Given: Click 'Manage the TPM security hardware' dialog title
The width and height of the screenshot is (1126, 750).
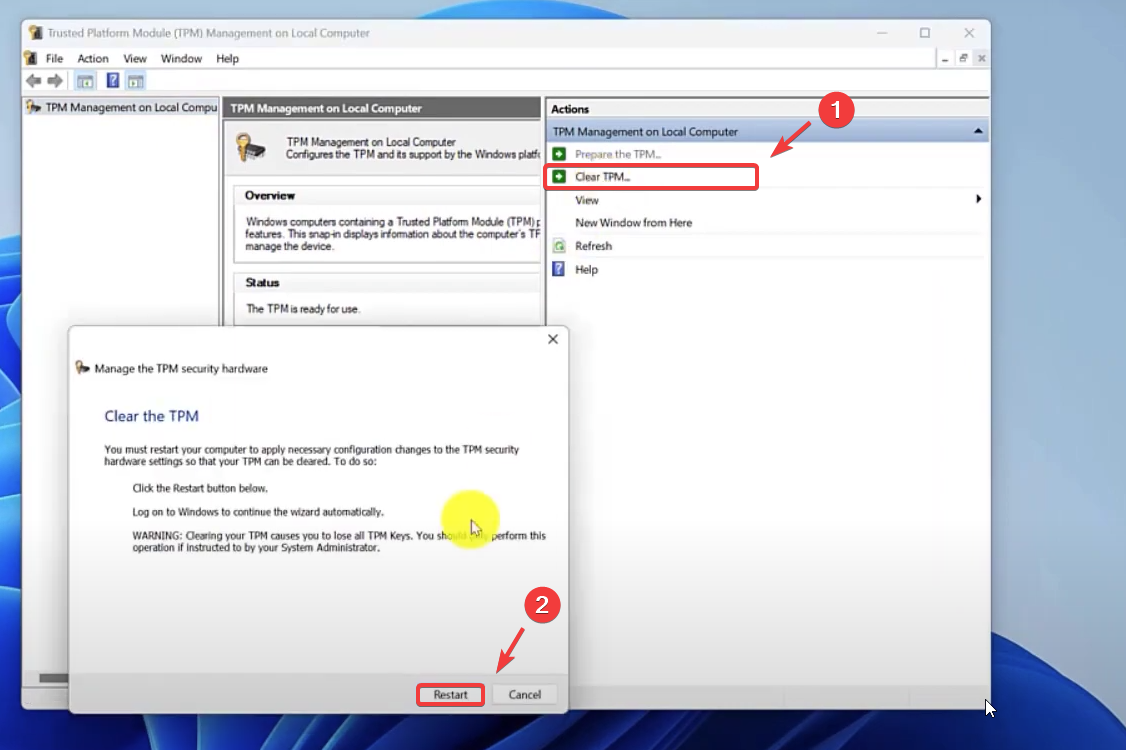Looking at the screenshot, I should (x=181, y=369).
